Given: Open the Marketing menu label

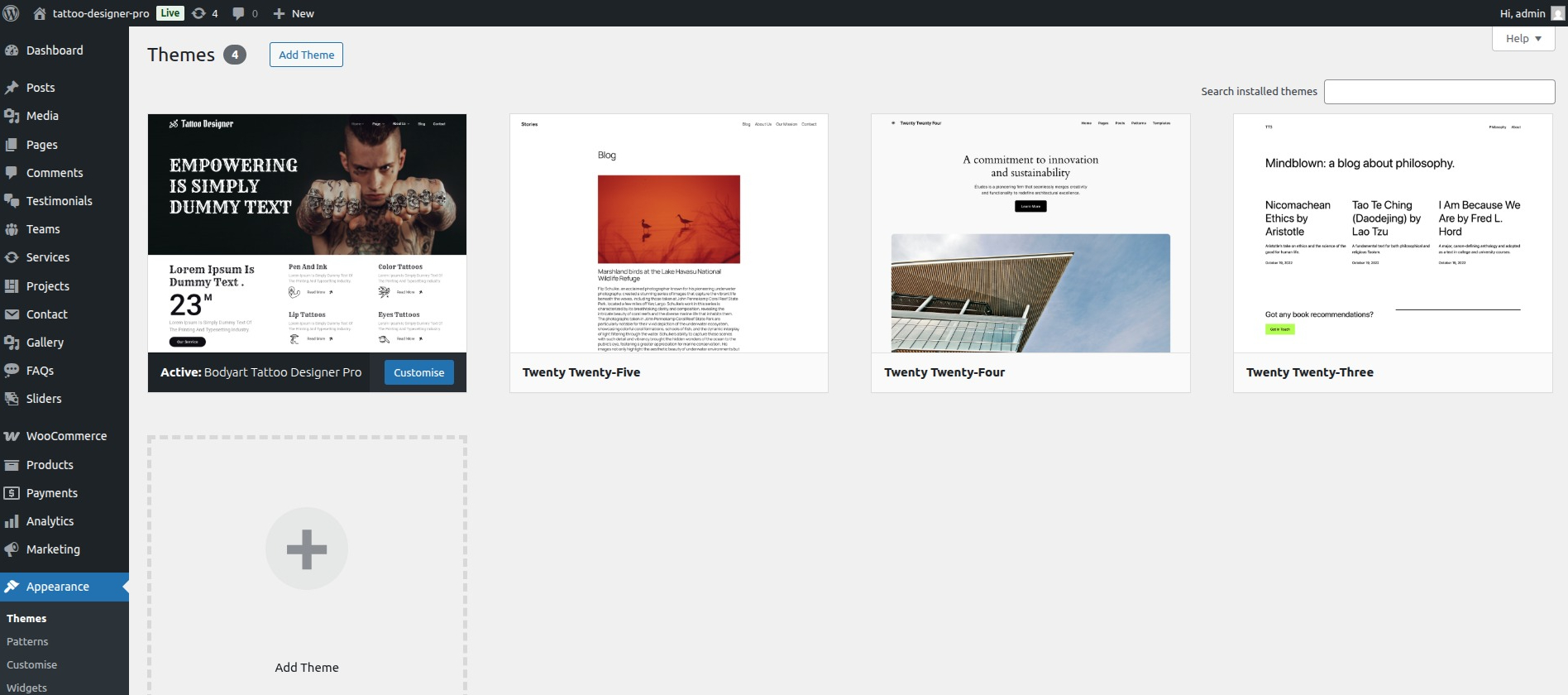Looking at the screenshot, I should pyautogui.click(x=53, y=549).
